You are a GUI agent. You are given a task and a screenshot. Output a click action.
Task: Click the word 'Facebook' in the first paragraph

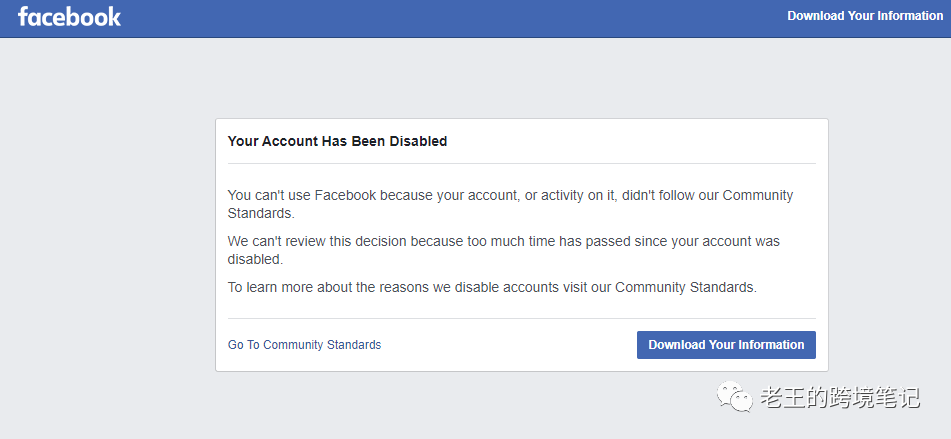tap(345, 196)
